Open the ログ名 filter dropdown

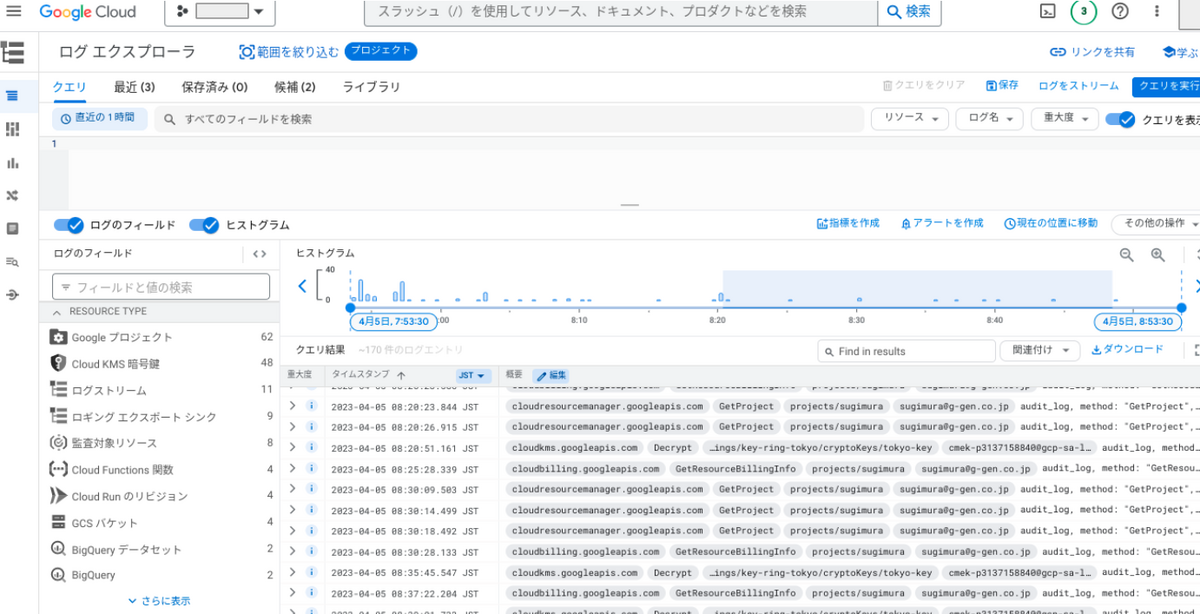pyautogui.click(x=990, y=118)
